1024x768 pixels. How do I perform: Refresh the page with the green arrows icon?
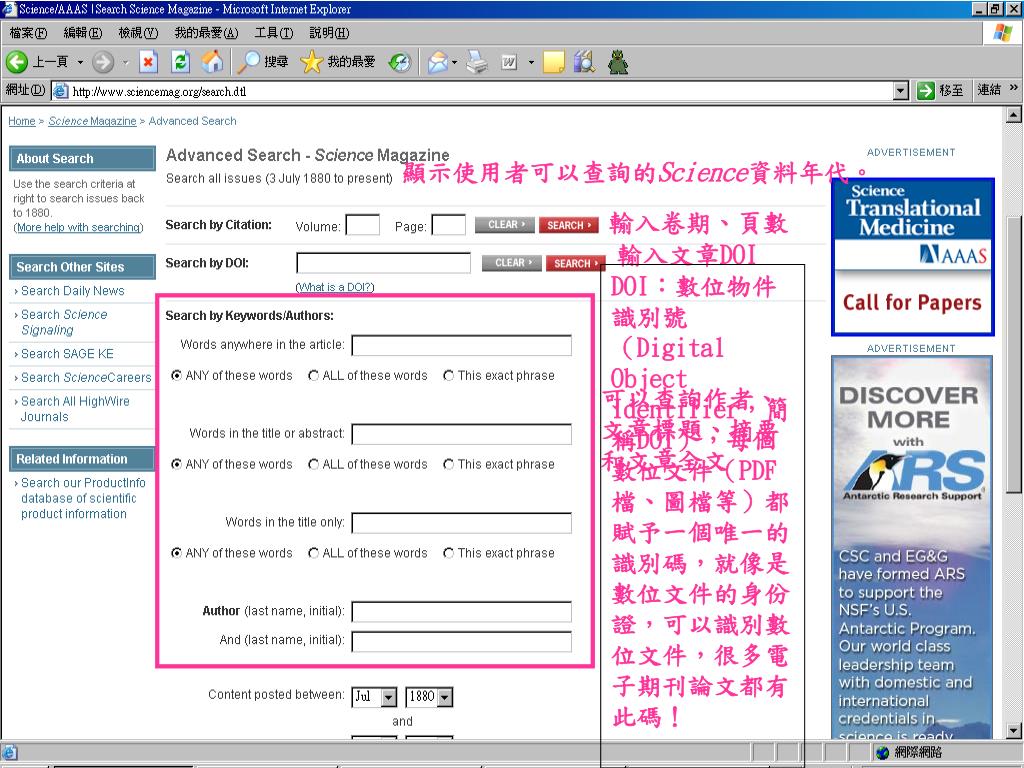pyautogui.click(x=180, y=62)
